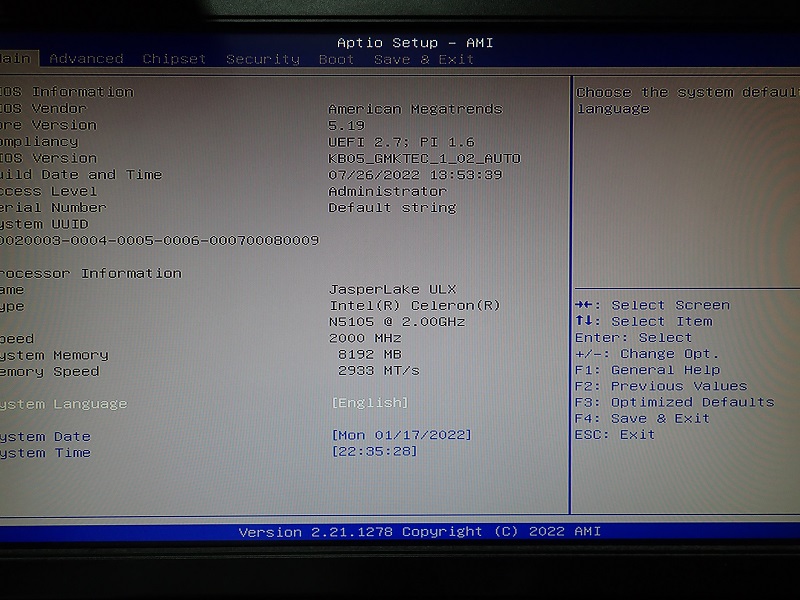Viewport: 800px width, 600px height.
Task: Click the Select Item key hint
Action: click(x=644, y=321)
